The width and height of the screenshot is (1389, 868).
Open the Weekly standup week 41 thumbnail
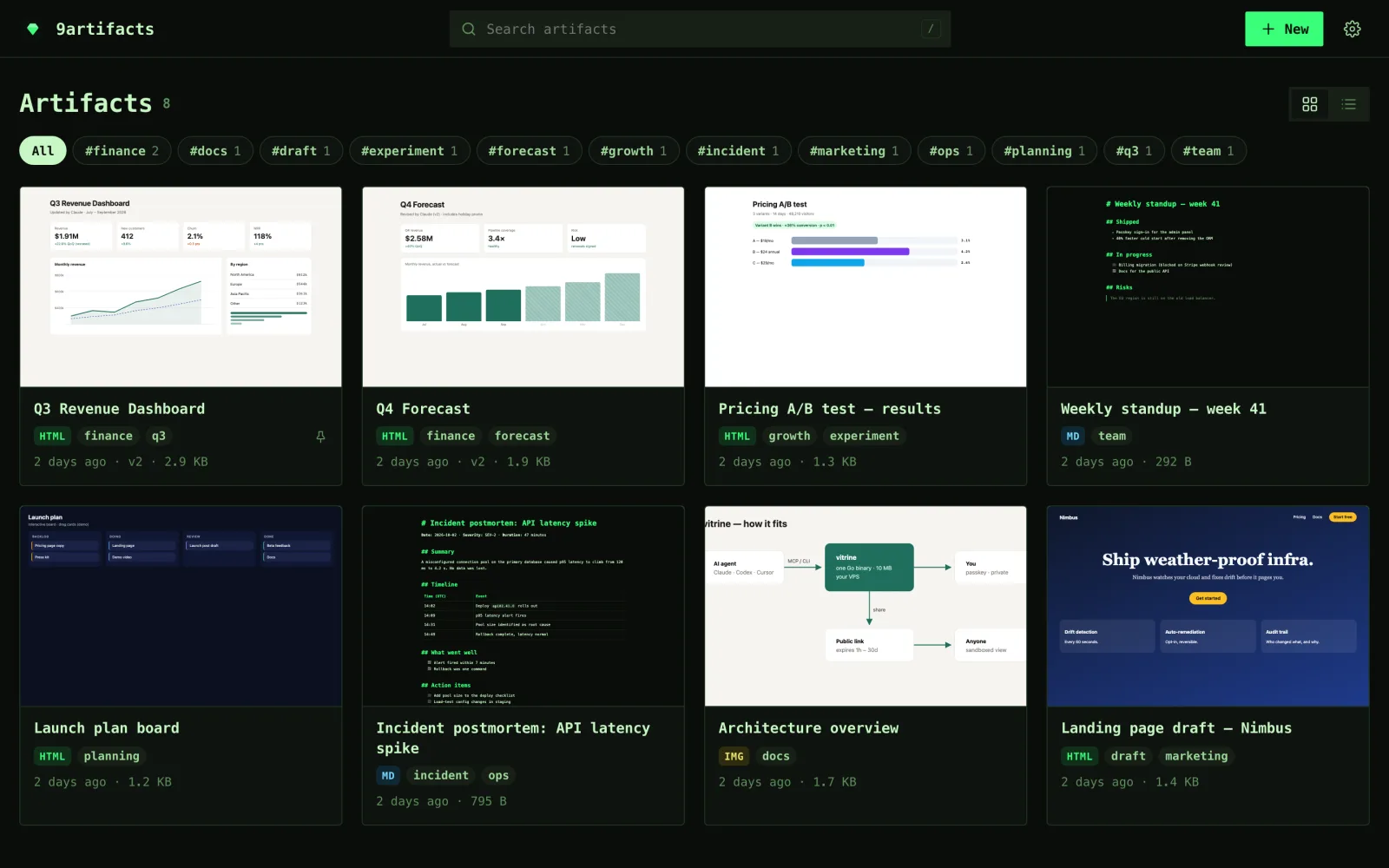point(1208,287)
